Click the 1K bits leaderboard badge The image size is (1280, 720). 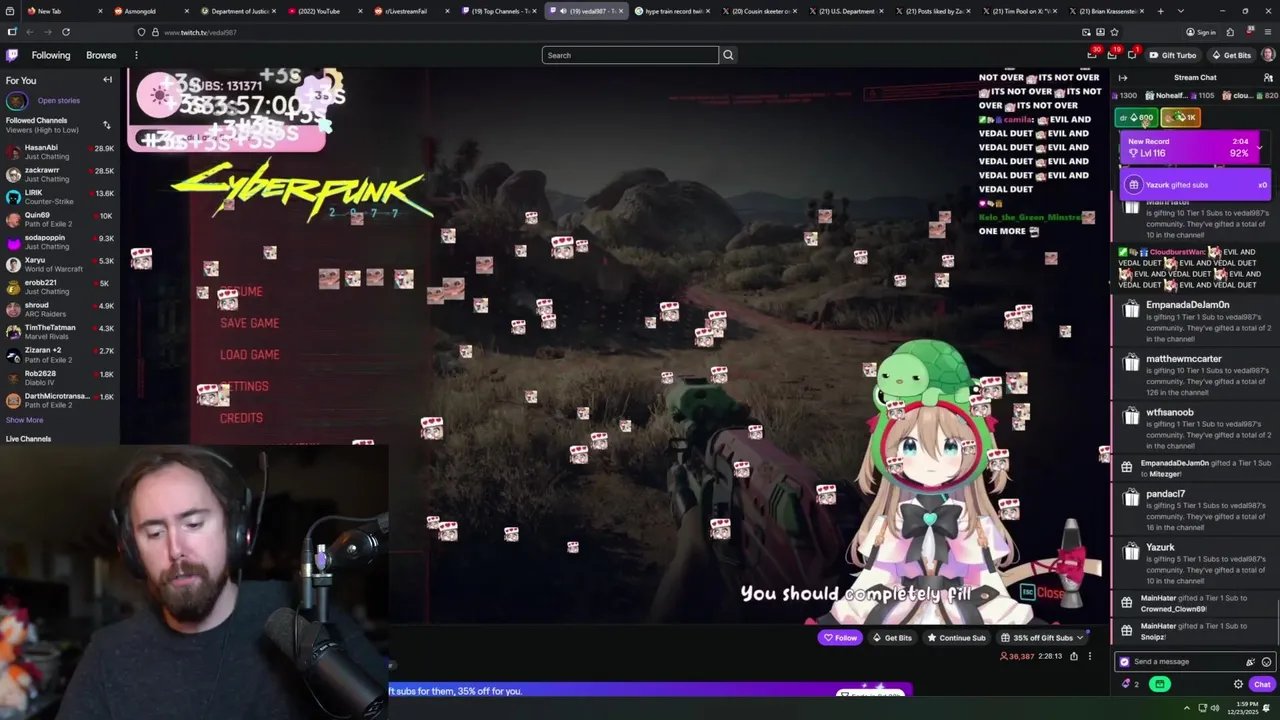click(x=1181, y=118)
